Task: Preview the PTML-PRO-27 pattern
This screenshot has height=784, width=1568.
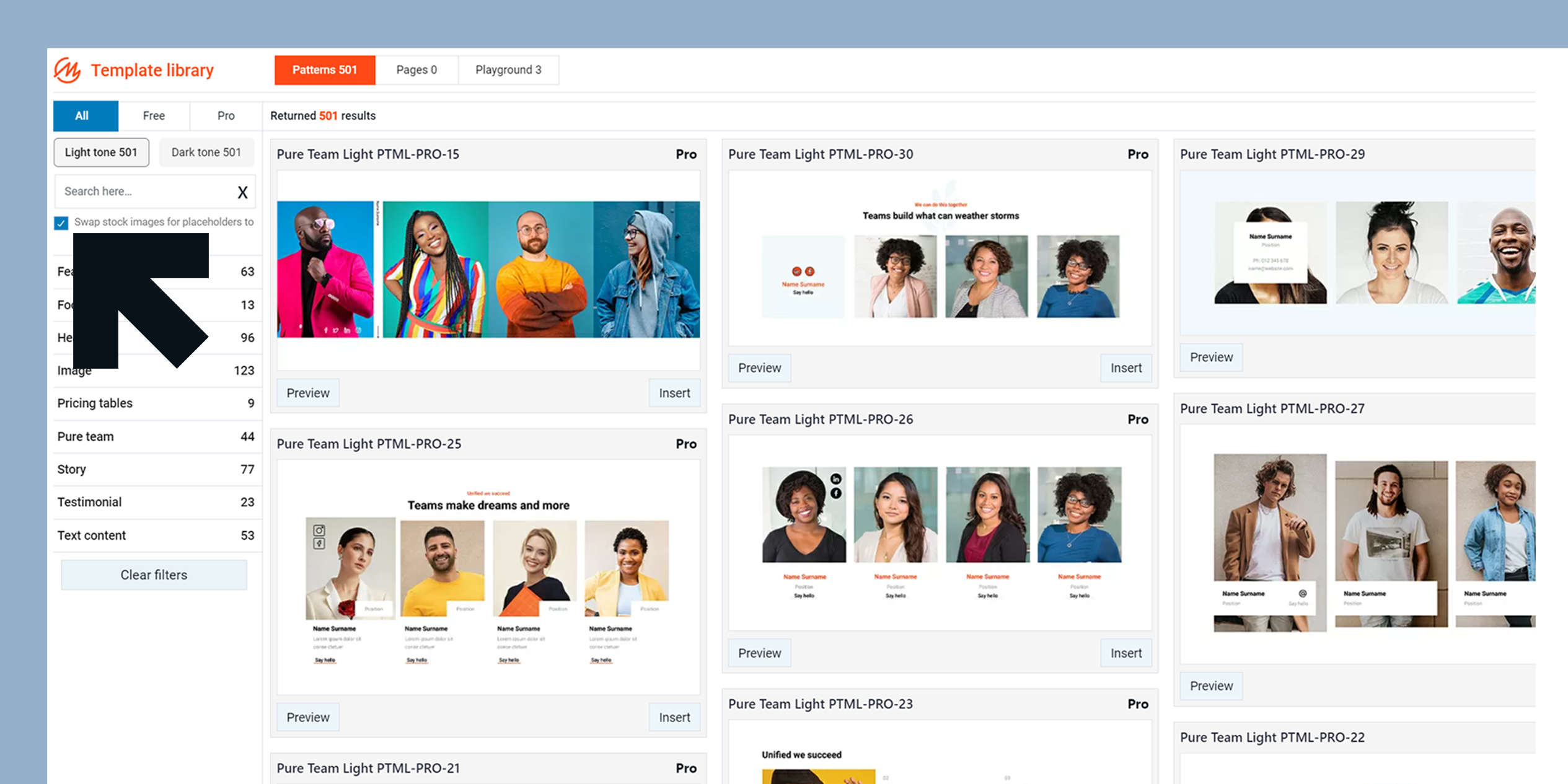Action: tap(1211, 686)
